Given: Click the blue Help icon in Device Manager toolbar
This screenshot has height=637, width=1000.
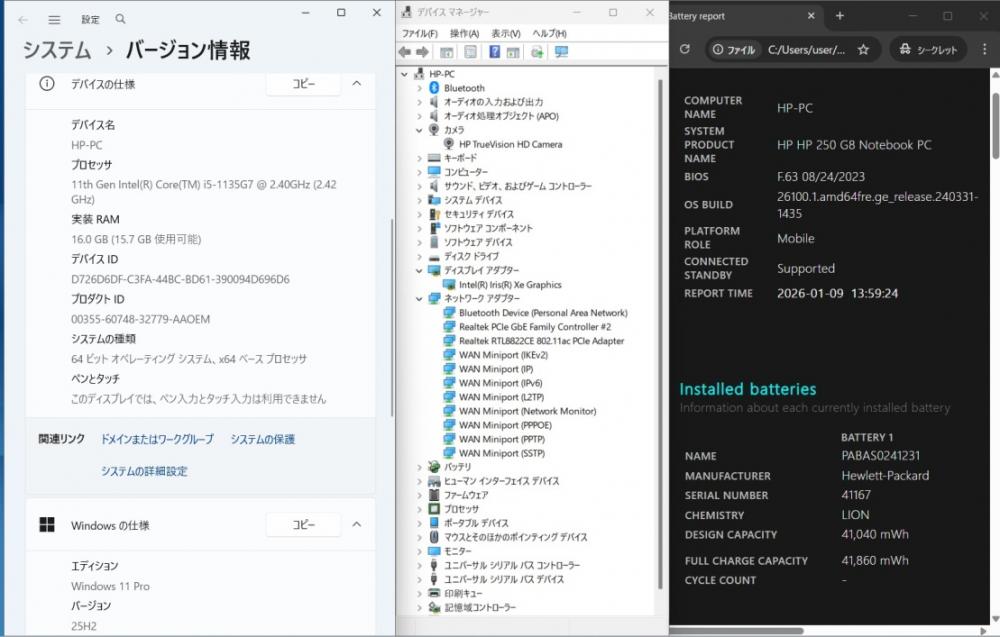Looking at the screenshot, I should click(x=494, y=52).
